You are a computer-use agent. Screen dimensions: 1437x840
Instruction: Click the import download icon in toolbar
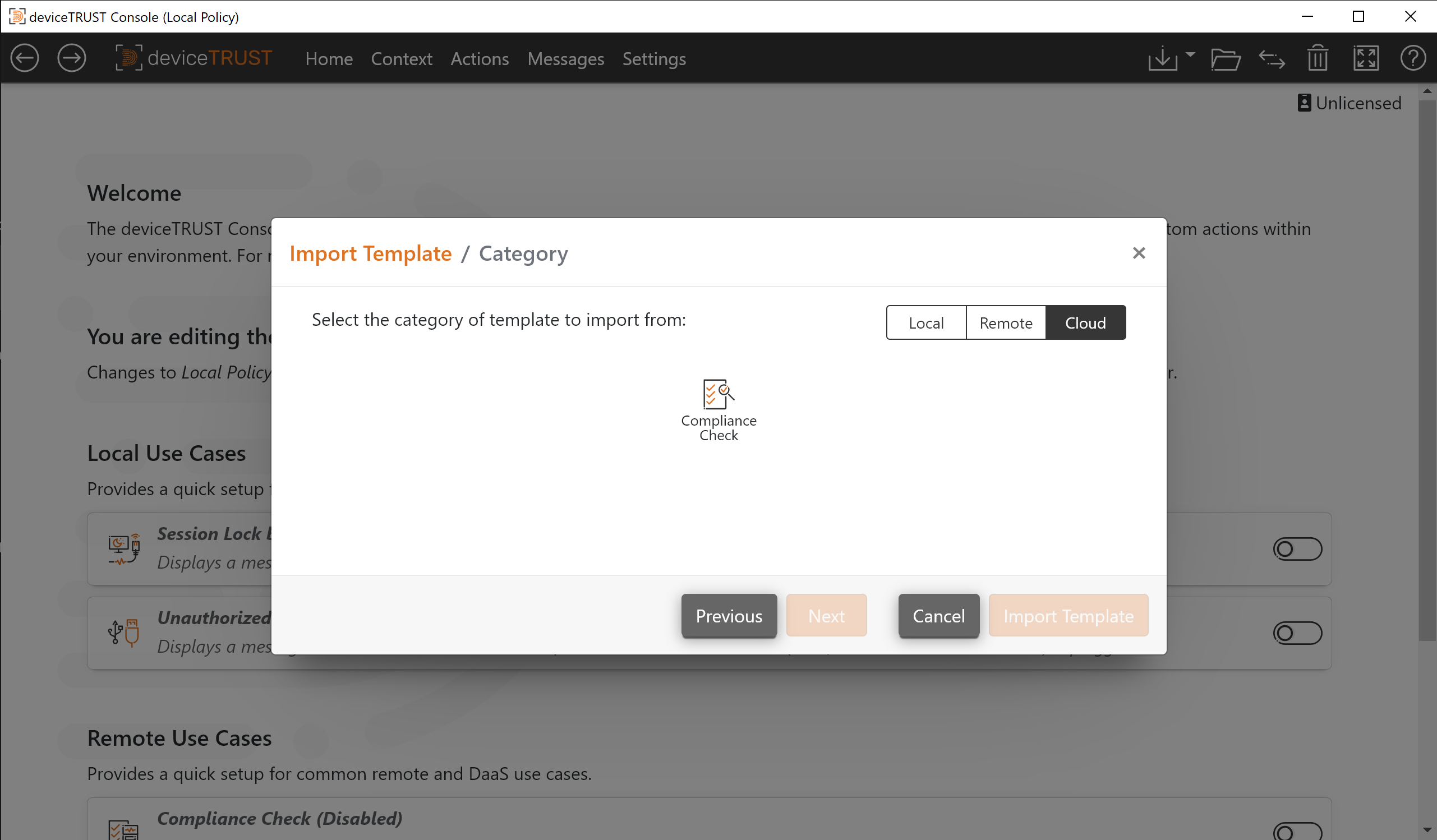[x=1162, y=58]
